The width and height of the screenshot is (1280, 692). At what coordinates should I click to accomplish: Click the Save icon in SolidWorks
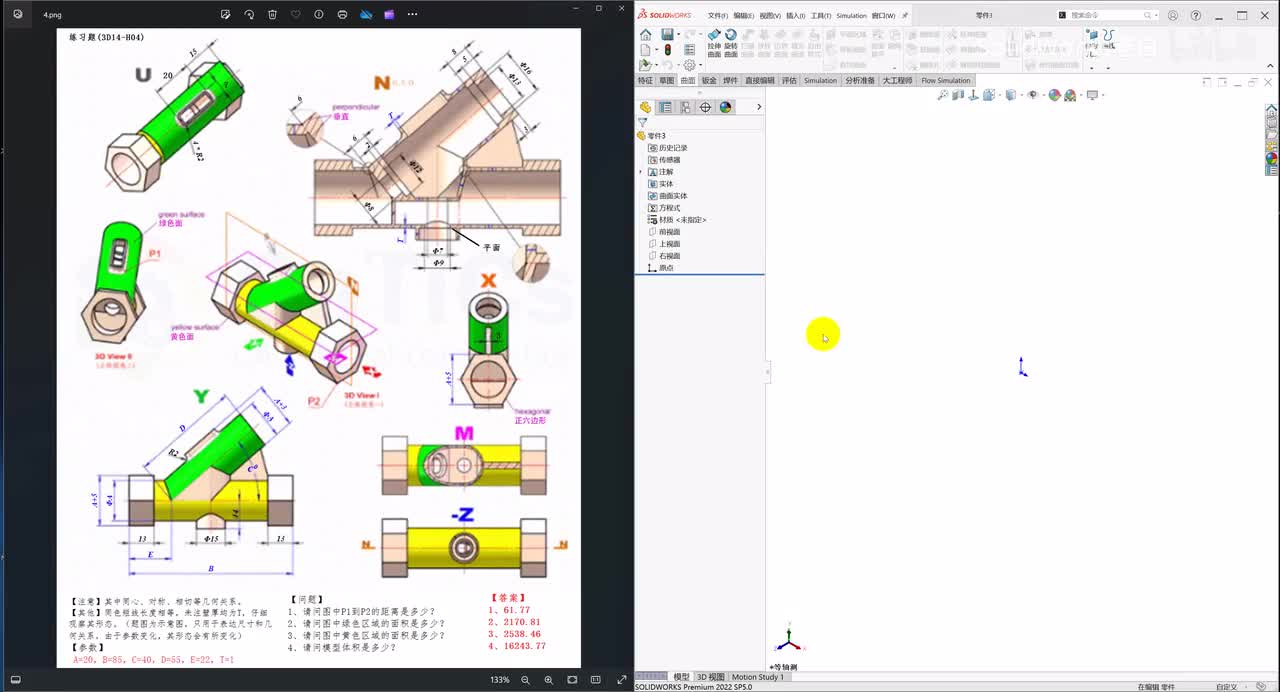coord(666,35)
